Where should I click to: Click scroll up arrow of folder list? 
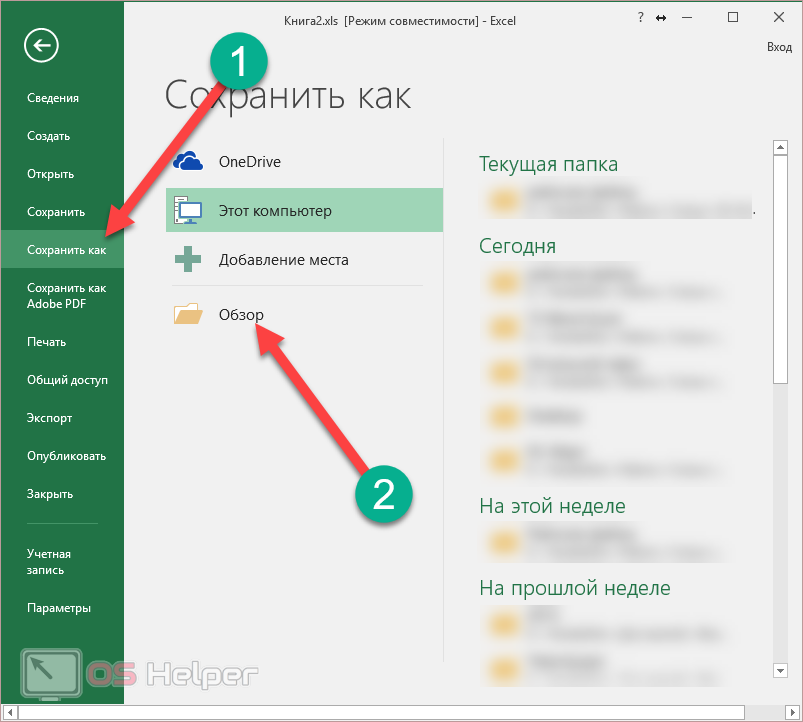pos(780,147)
